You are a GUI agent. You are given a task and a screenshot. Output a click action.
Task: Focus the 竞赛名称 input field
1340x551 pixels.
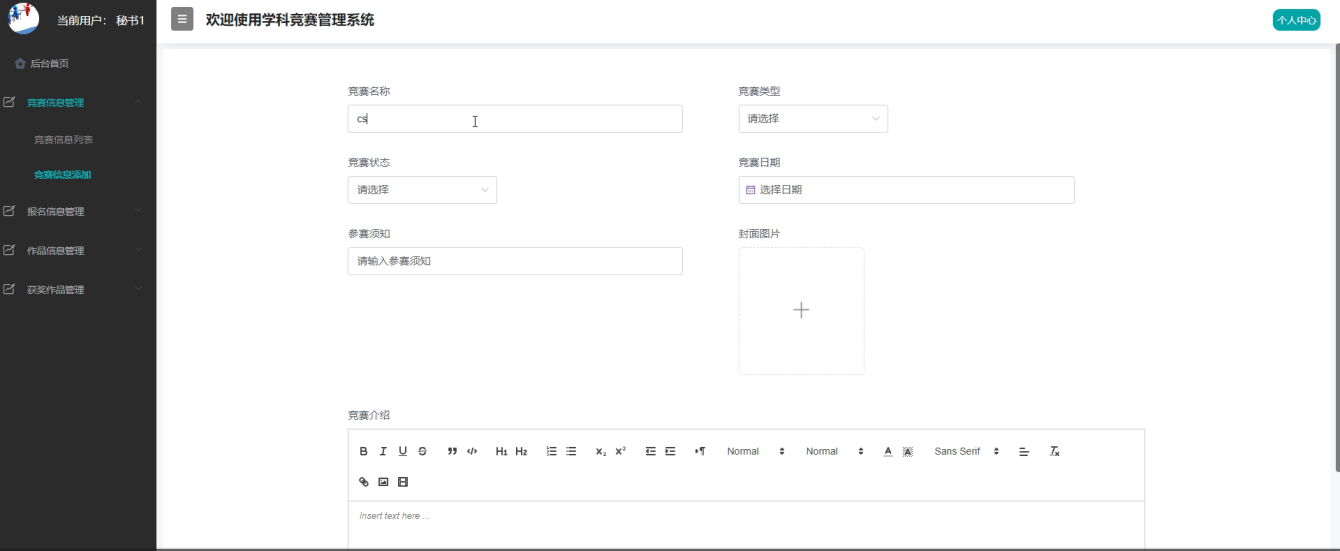pyautogui.click(x=515, y=119)
